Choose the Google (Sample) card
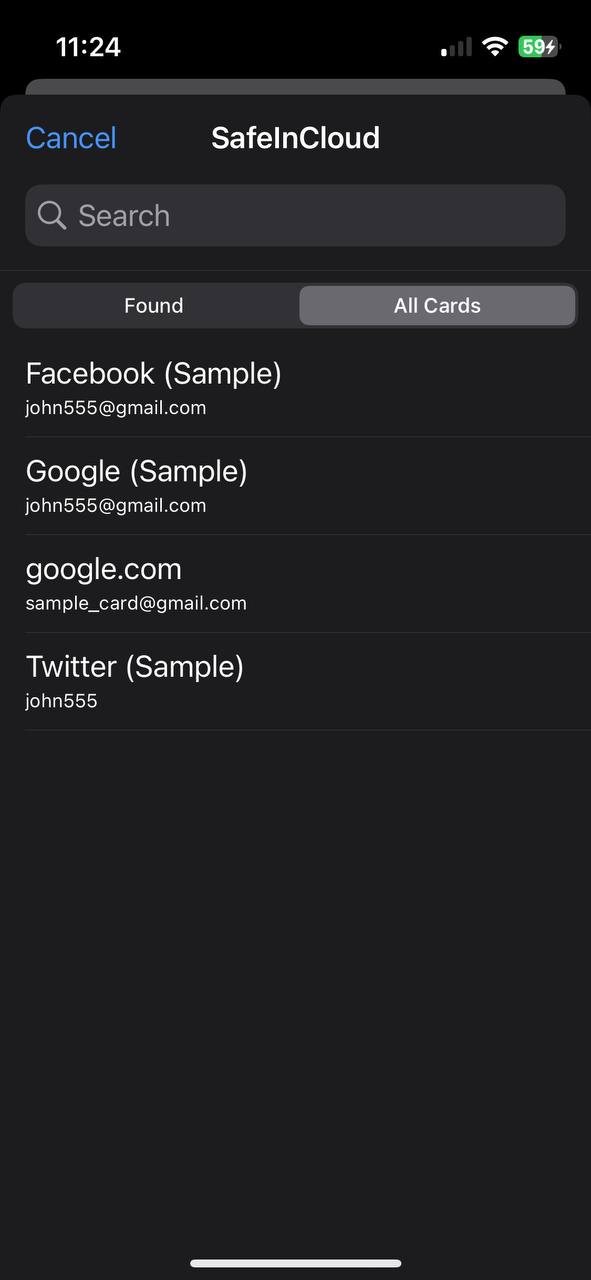The width and height of the screenshot is (591, 1280). click(x=295, y=486)
